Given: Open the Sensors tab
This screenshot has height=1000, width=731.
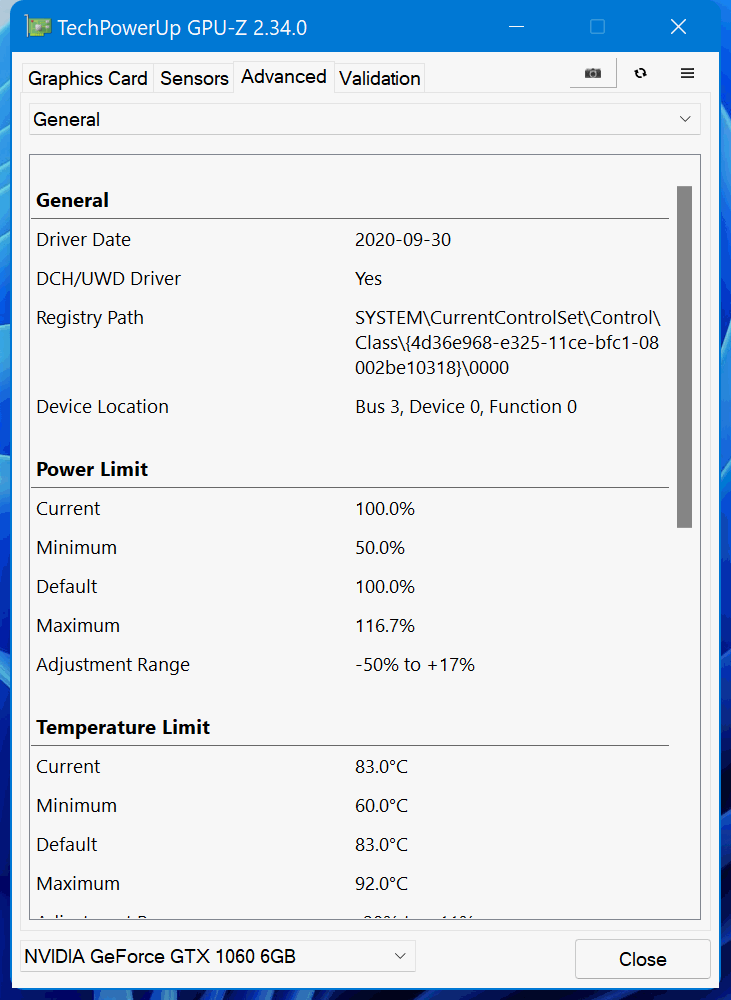Looking at the screenshot, I should (x=194, y=78).
